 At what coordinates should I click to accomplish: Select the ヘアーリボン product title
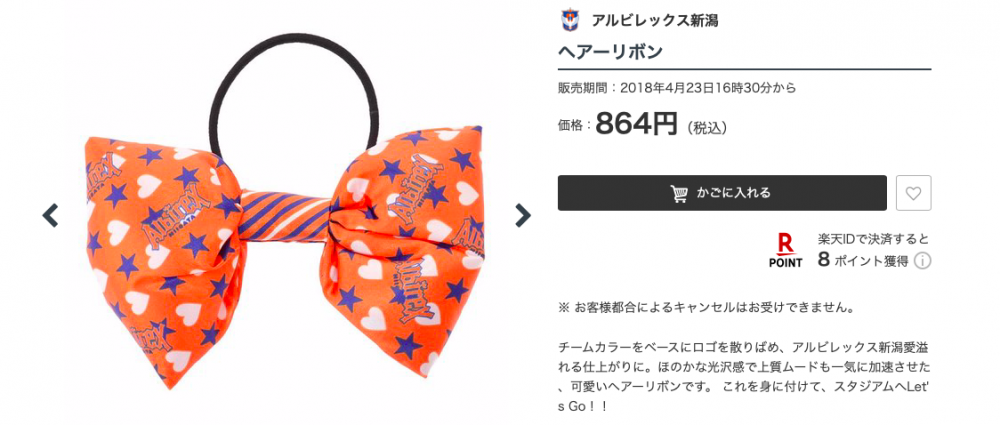(x=610, y=52)
